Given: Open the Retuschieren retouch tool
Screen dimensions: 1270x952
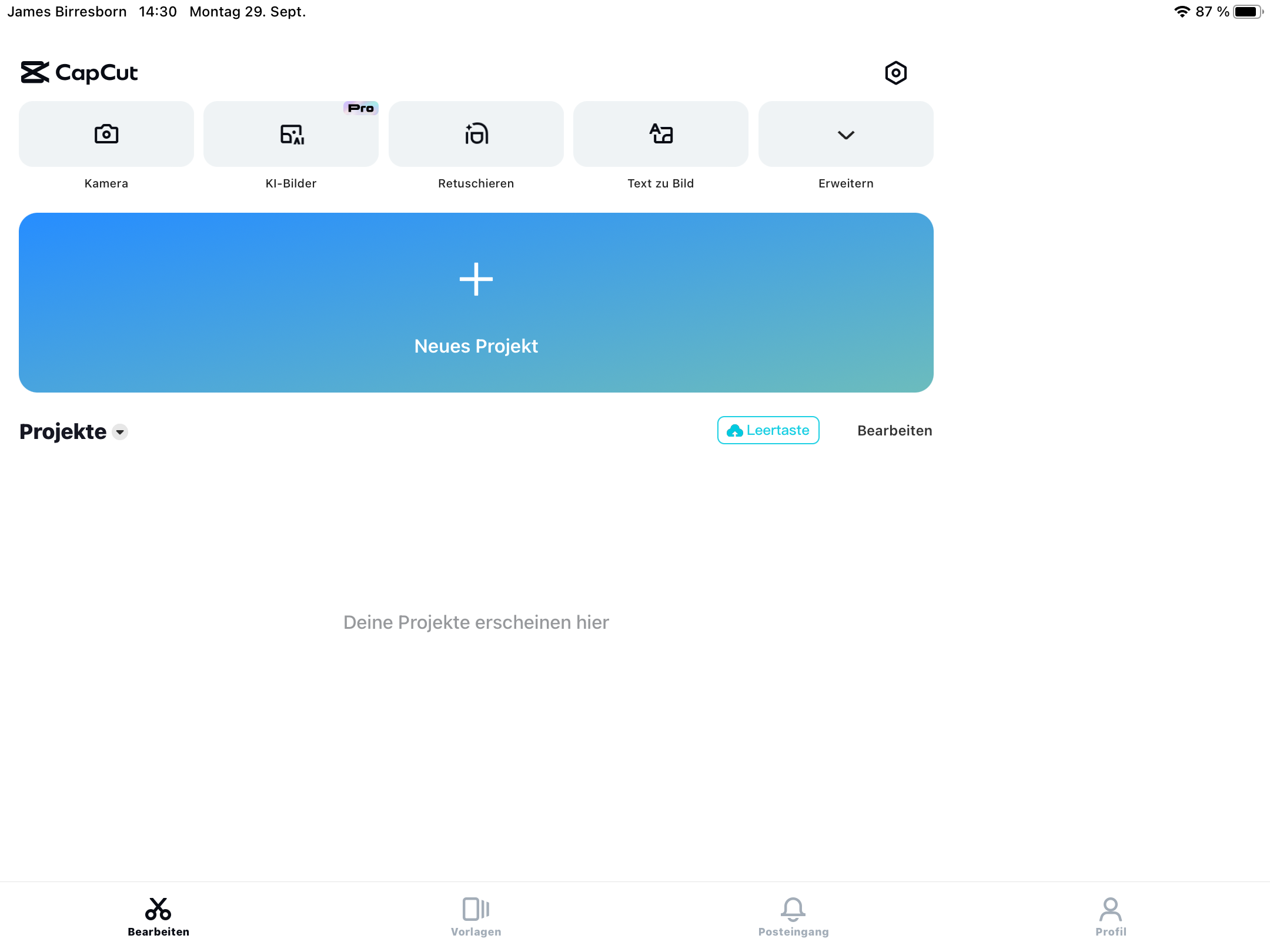Looking at the screenshot, I should (476, 134).
